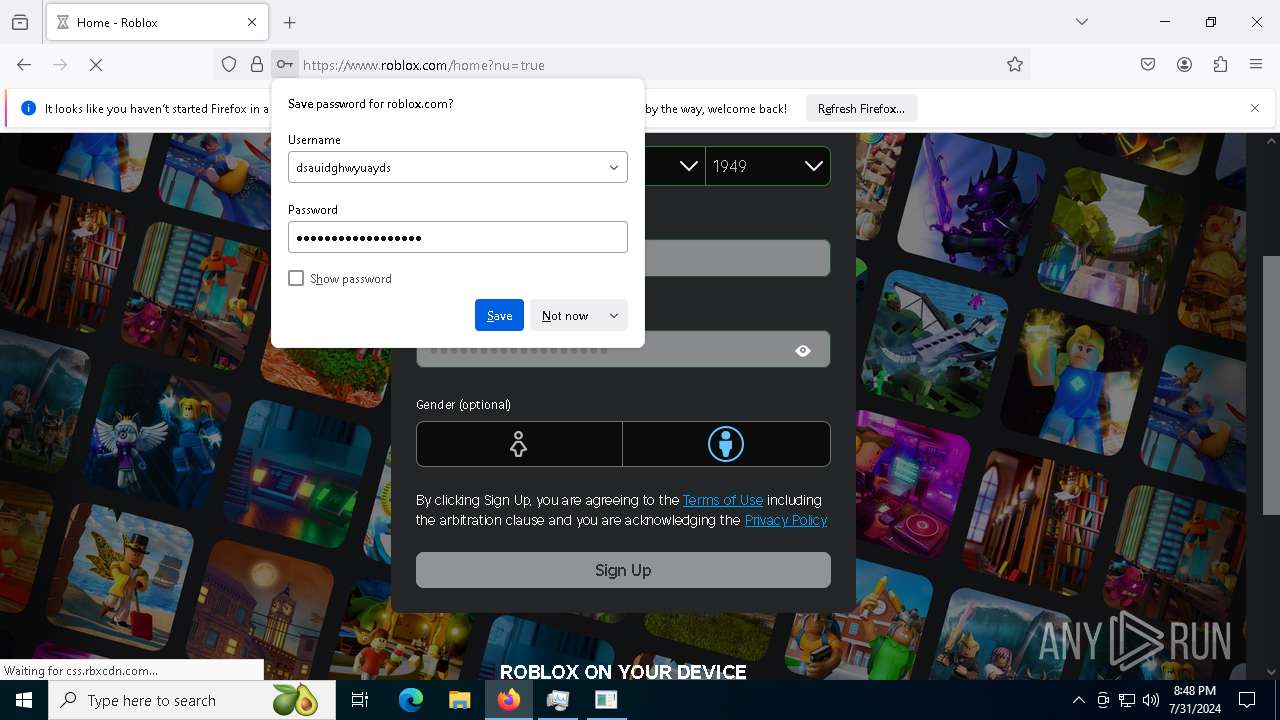
Task: Open the Extensions puzzle icon
Action: (1220, 65)
